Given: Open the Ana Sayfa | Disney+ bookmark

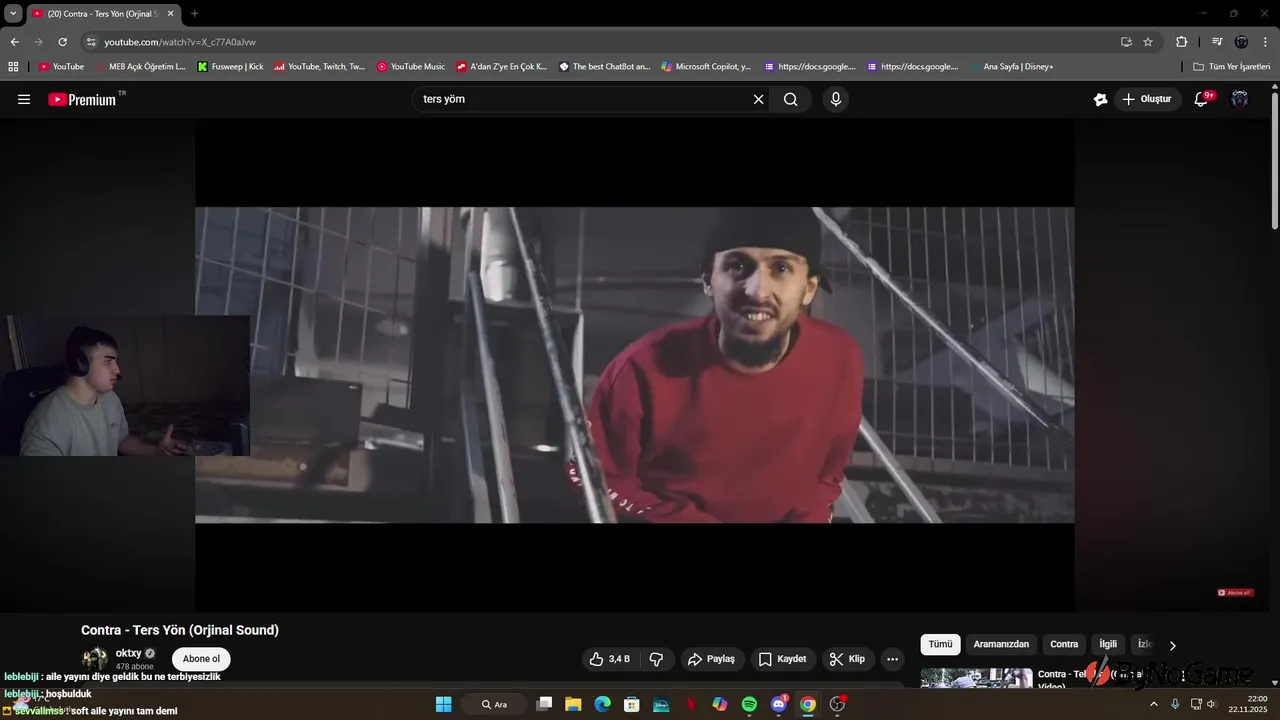Looking at the screenshot, I should tap(1011, 67).
